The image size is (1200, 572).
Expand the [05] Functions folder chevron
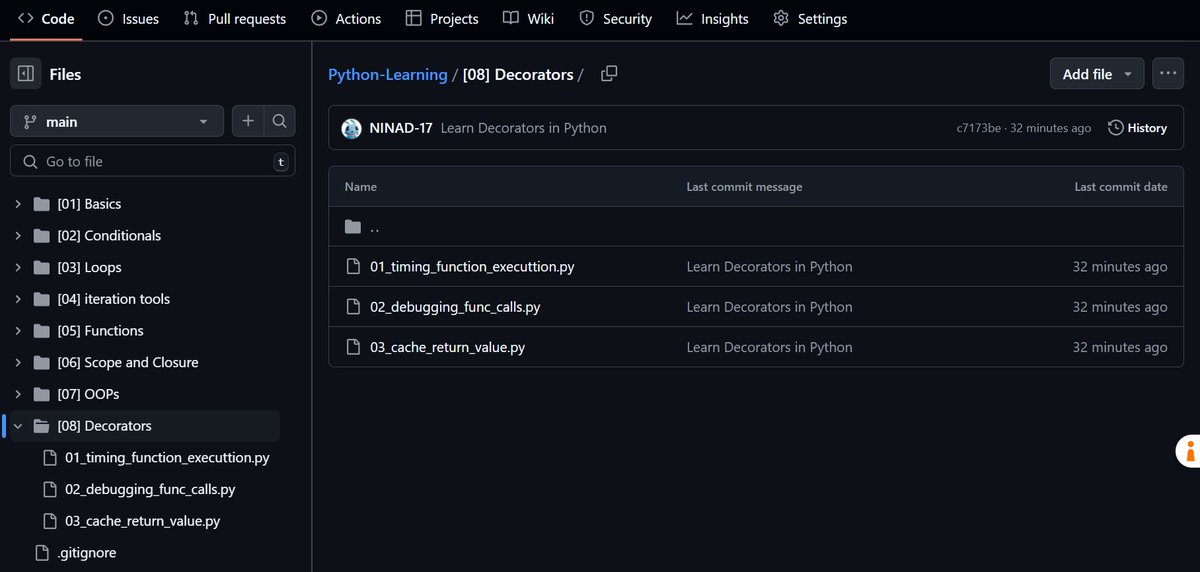coord(18,331)
